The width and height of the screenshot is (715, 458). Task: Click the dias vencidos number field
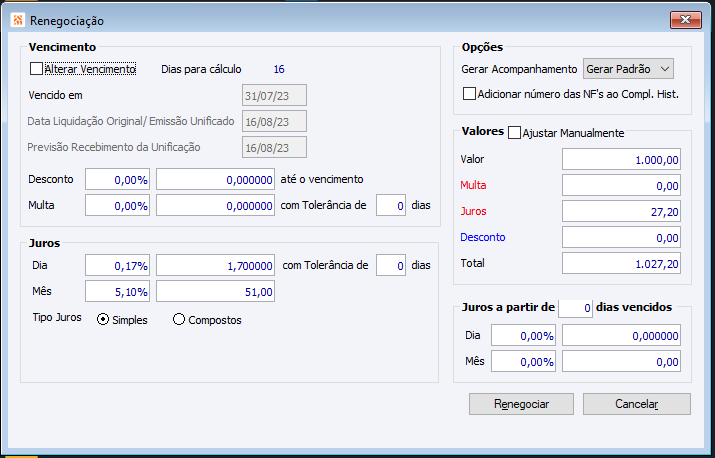coord(576,308)
